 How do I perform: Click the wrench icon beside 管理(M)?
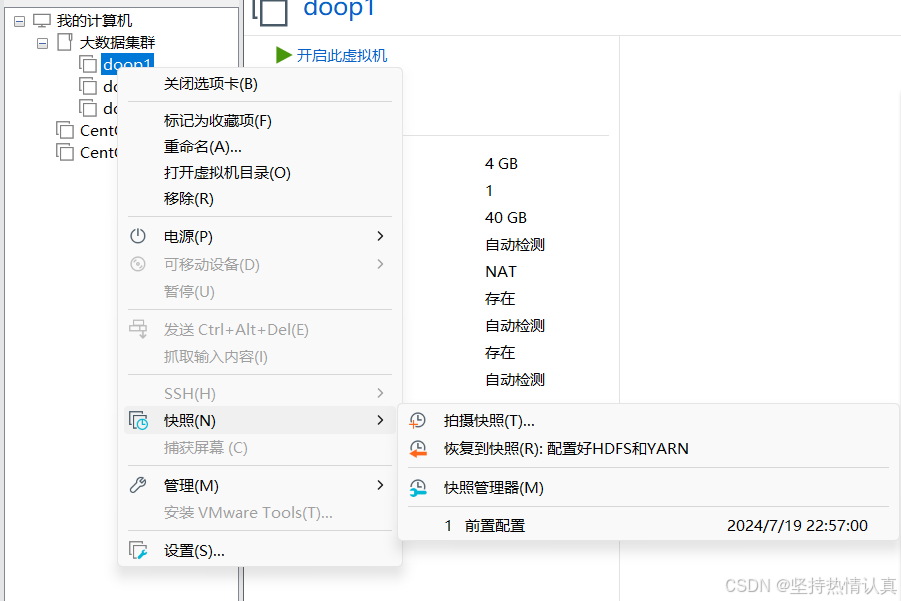pyautogui.click(x=138, y=486)
